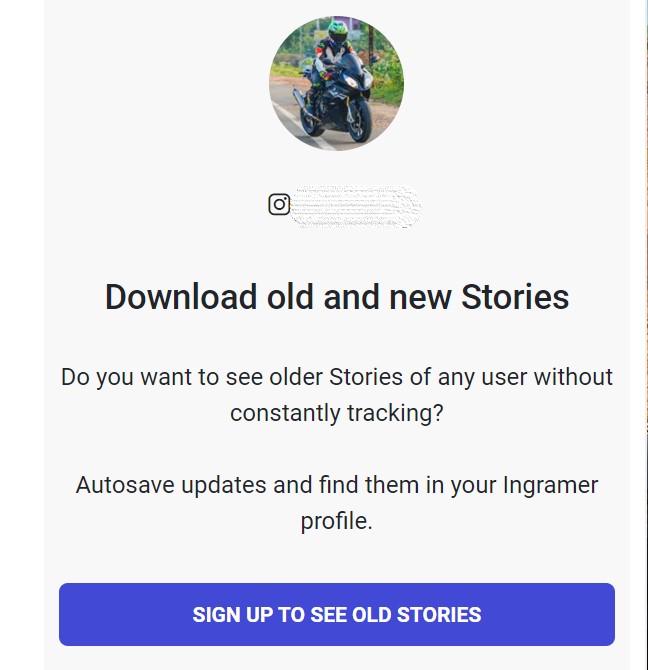
Task: Click 'any user without' phrase in description
Action: [x=525, y=377]
